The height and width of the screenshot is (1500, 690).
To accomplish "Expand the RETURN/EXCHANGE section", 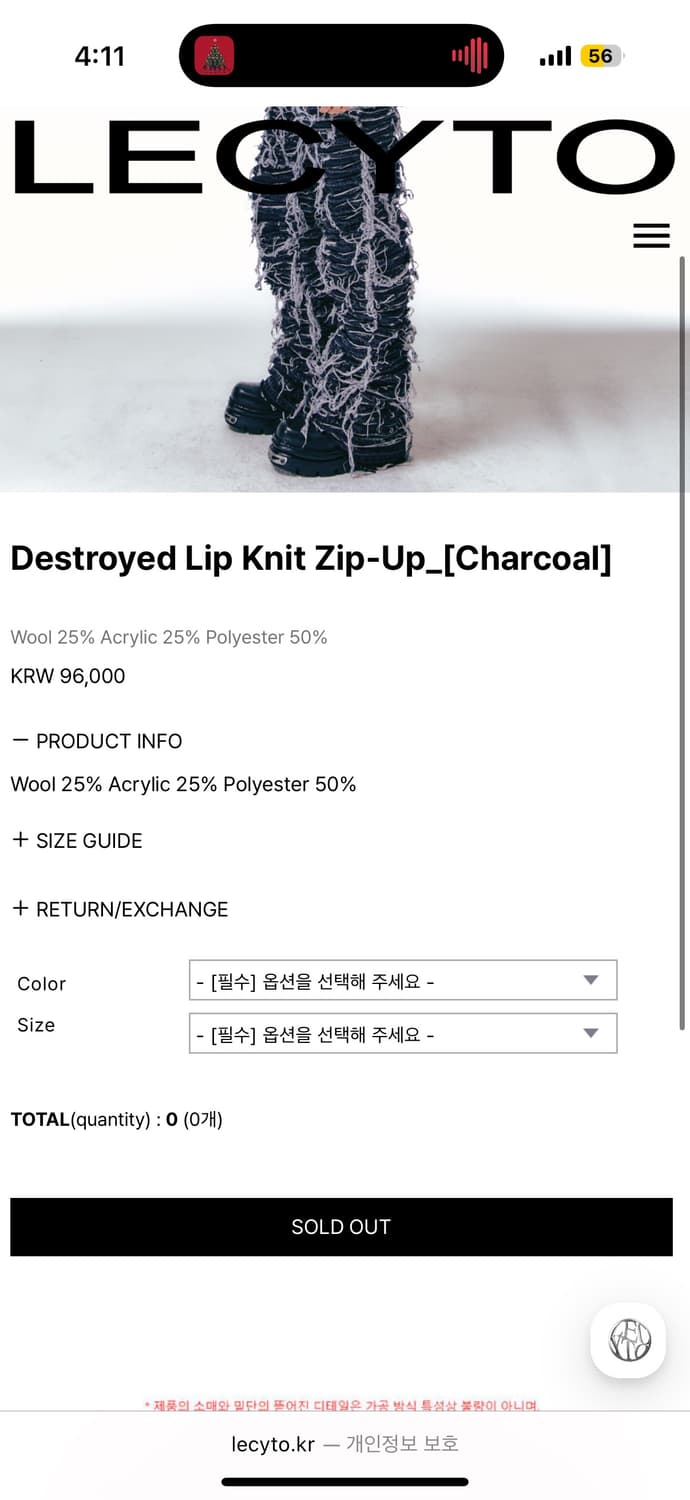I will [x=119, y=909].
